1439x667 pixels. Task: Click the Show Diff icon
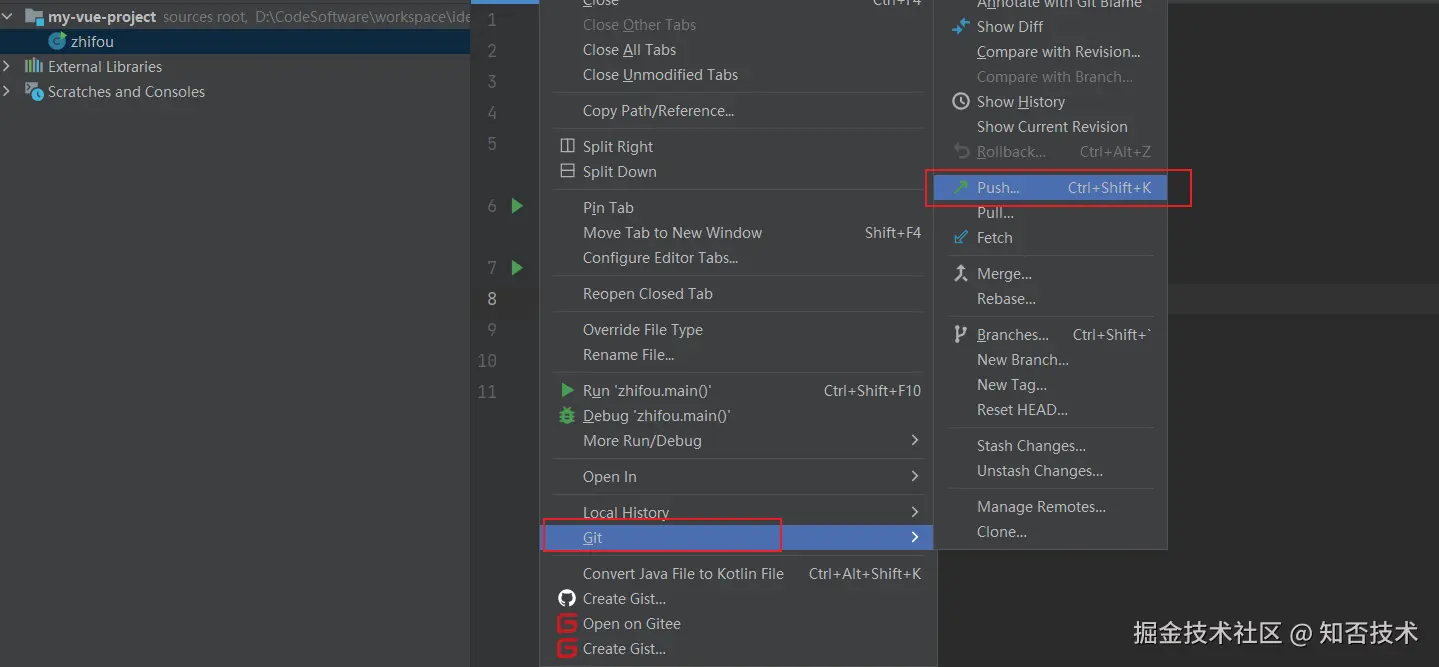[x=961, y=27]
